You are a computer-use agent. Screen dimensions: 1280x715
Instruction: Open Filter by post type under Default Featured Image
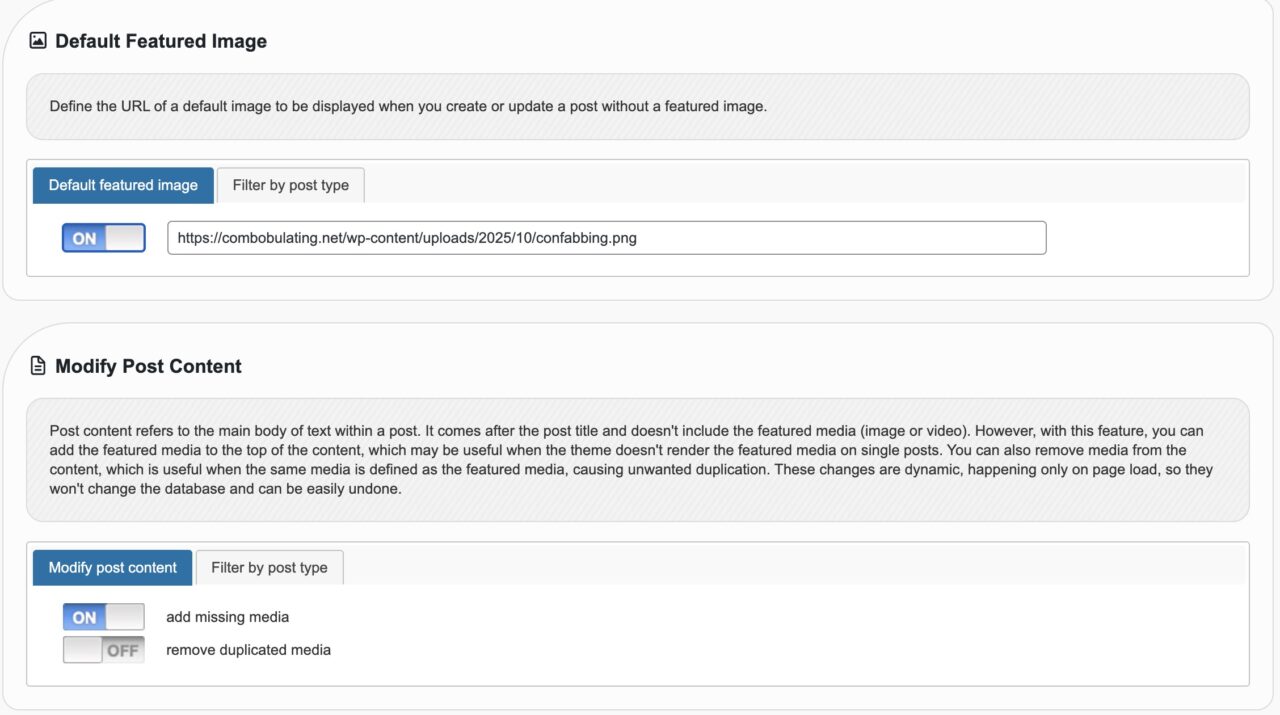click(290, 185)
